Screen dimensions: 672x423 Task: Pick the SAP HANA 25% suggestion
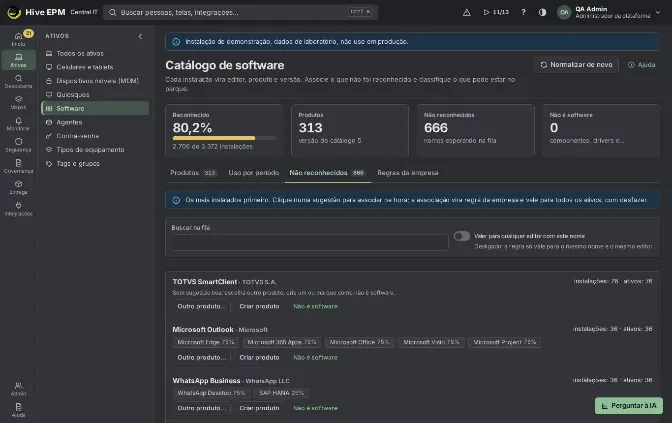coord(282,393)
